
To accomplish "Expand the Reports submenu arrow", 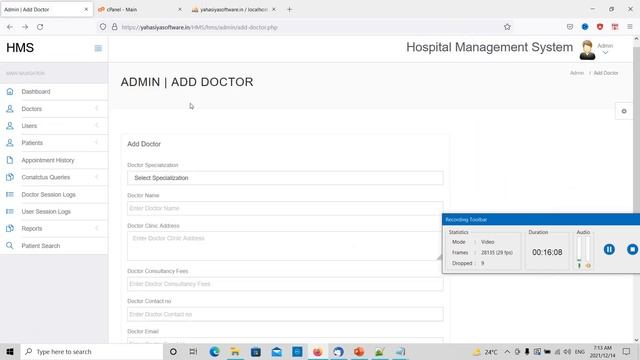I will (97, 229).
